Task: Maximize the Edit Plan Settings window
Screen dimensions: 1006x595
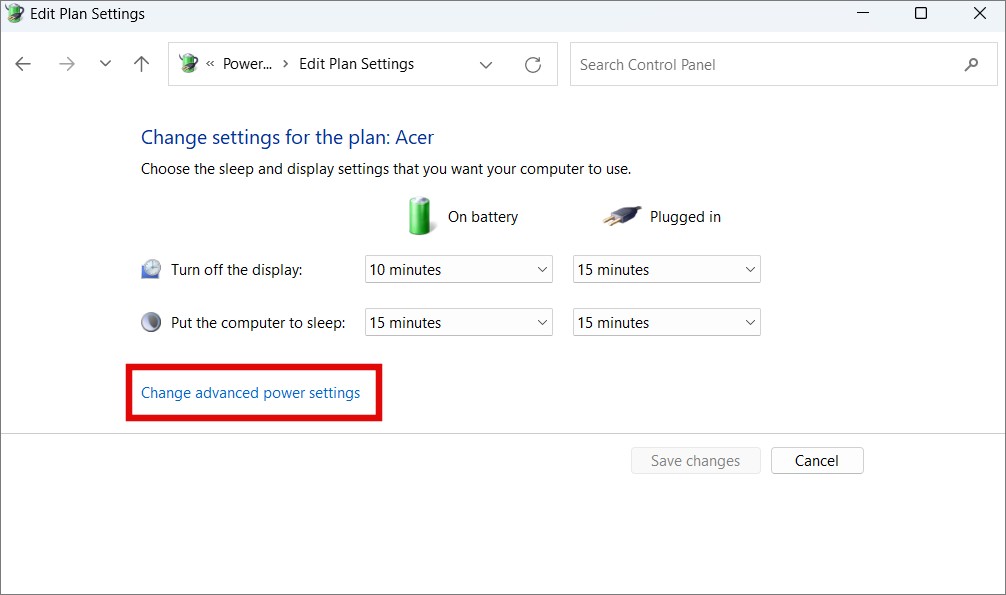Action: tap(921, 13)
